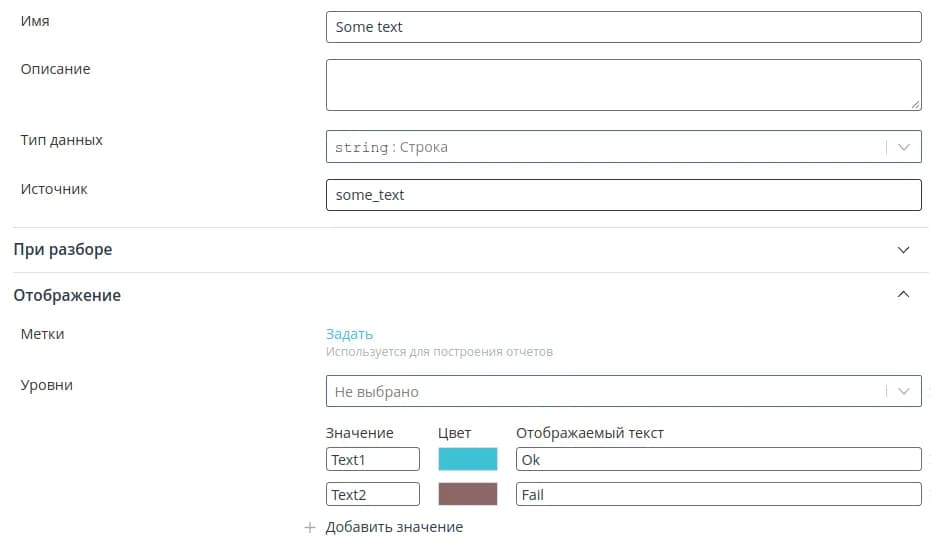Click the Добавить значение label
Image resolution: width=931 pixels, height=553 pixels.
(x=394, y=527)
